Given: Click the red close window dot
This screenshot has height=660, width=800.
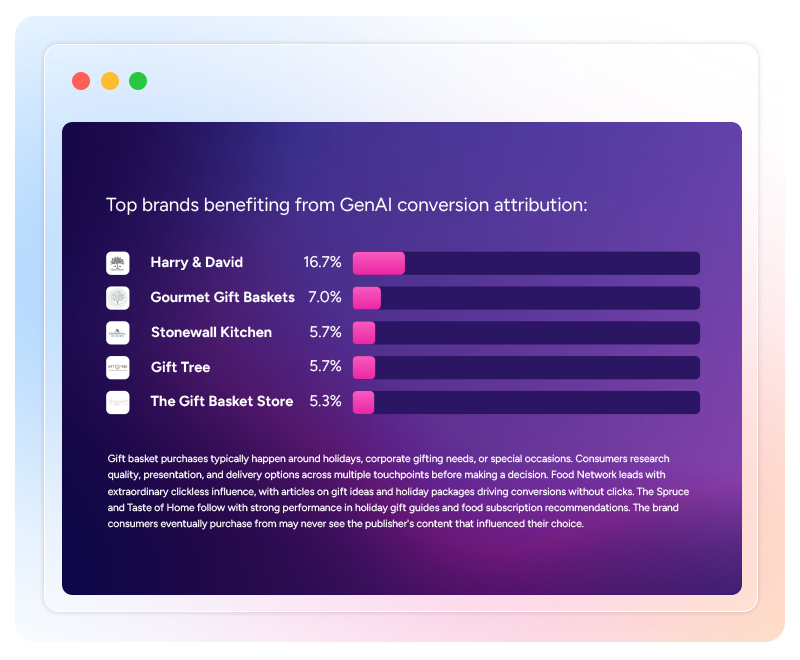Looking at the screenshot, I should (81, 81).
